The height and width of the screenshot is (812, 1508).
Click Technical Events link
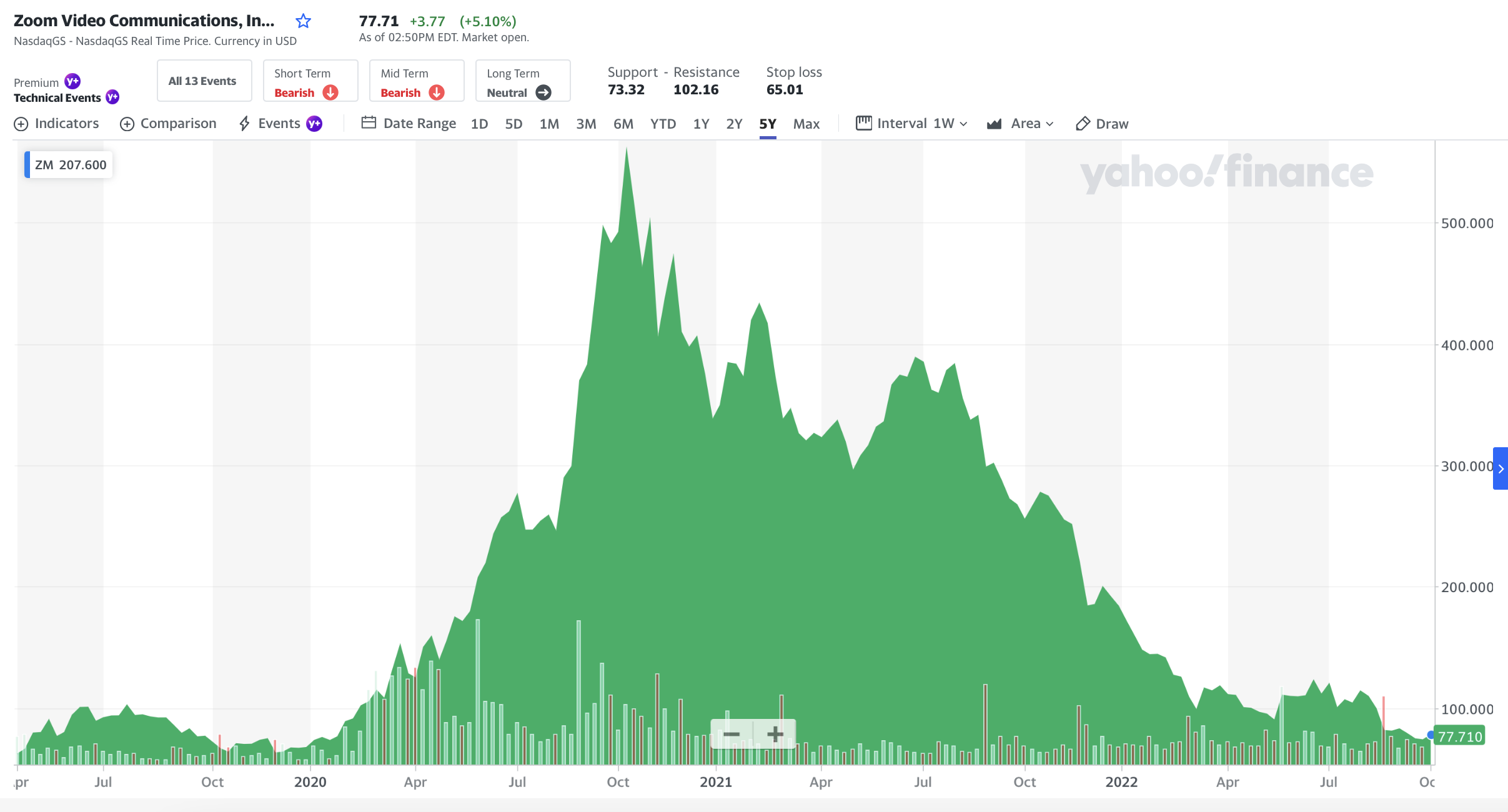[57, 98]
